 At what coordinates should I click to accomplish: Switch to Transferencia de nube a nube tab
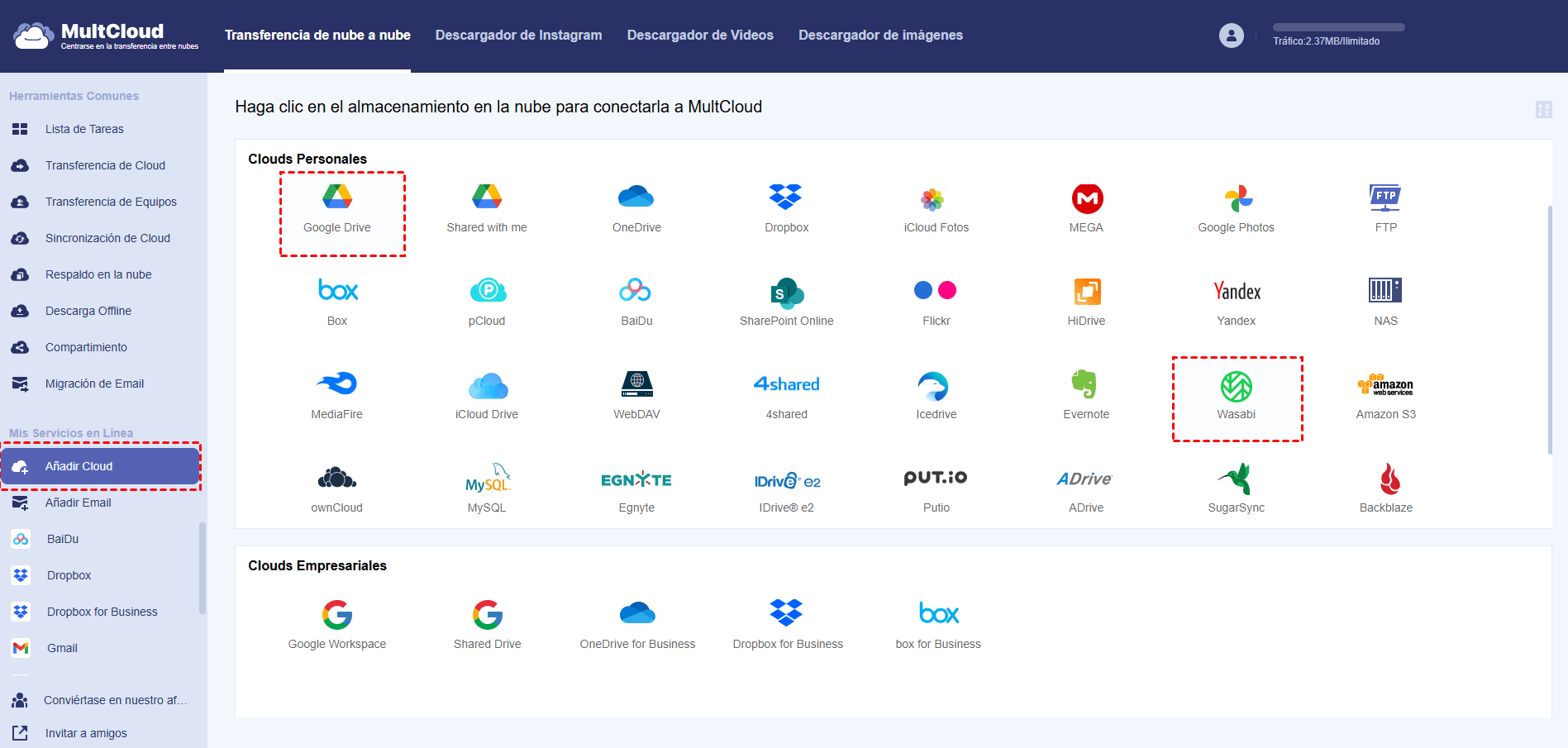click(317, 35)
